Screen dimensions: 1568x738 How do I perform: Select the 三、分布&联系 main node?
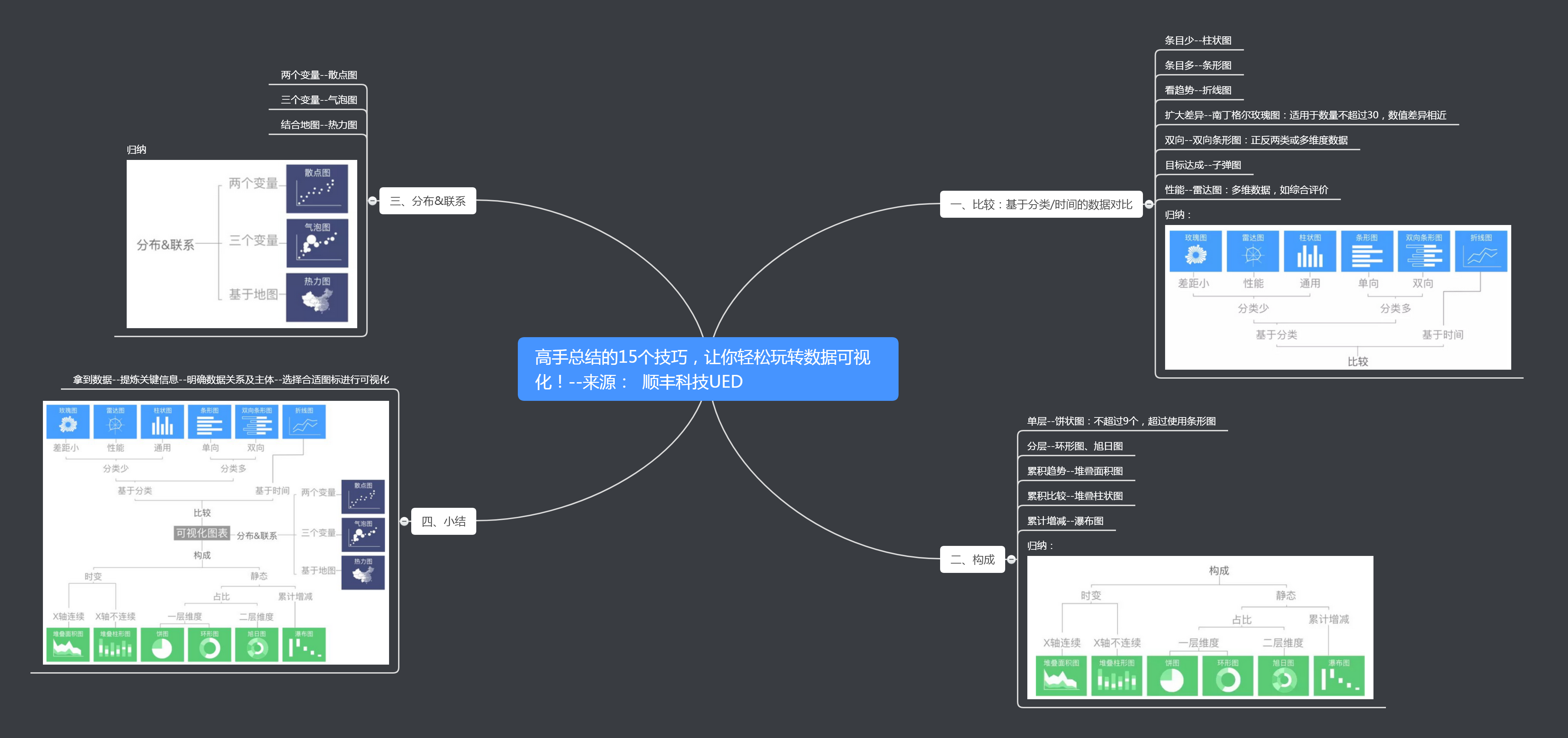pos(427,201)
